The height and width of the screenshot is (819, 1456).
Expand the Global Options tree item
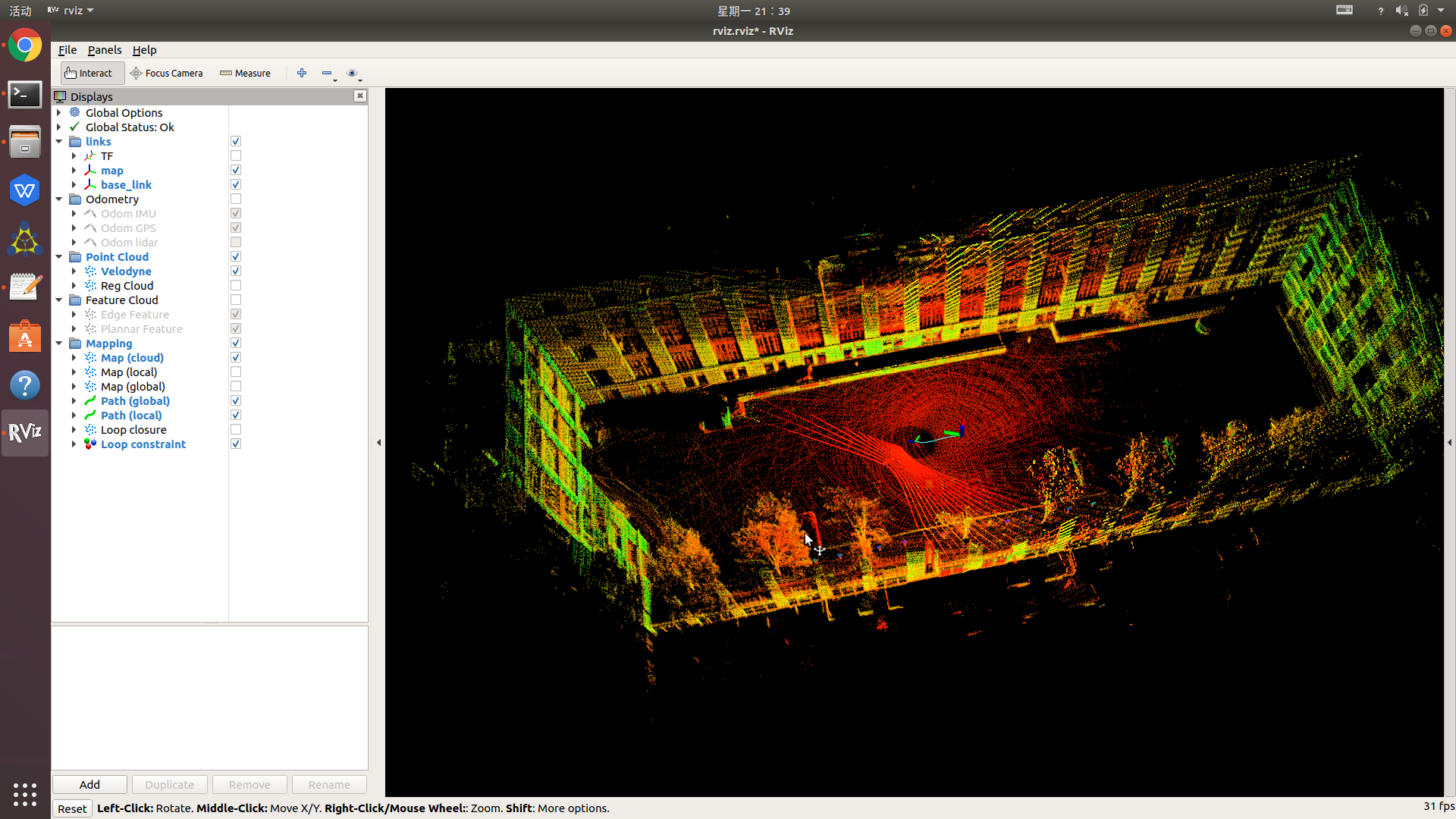59,113
